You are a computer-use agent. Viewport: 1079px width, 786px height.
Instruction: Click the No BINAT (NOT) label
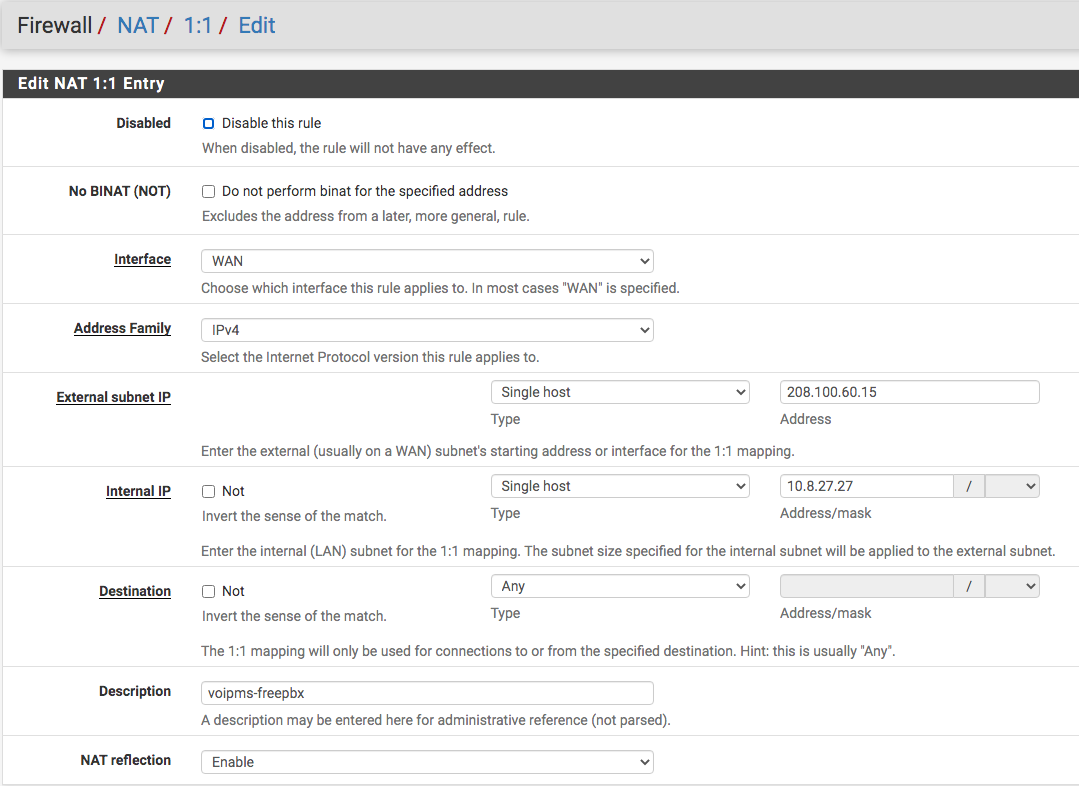[120, 191]
